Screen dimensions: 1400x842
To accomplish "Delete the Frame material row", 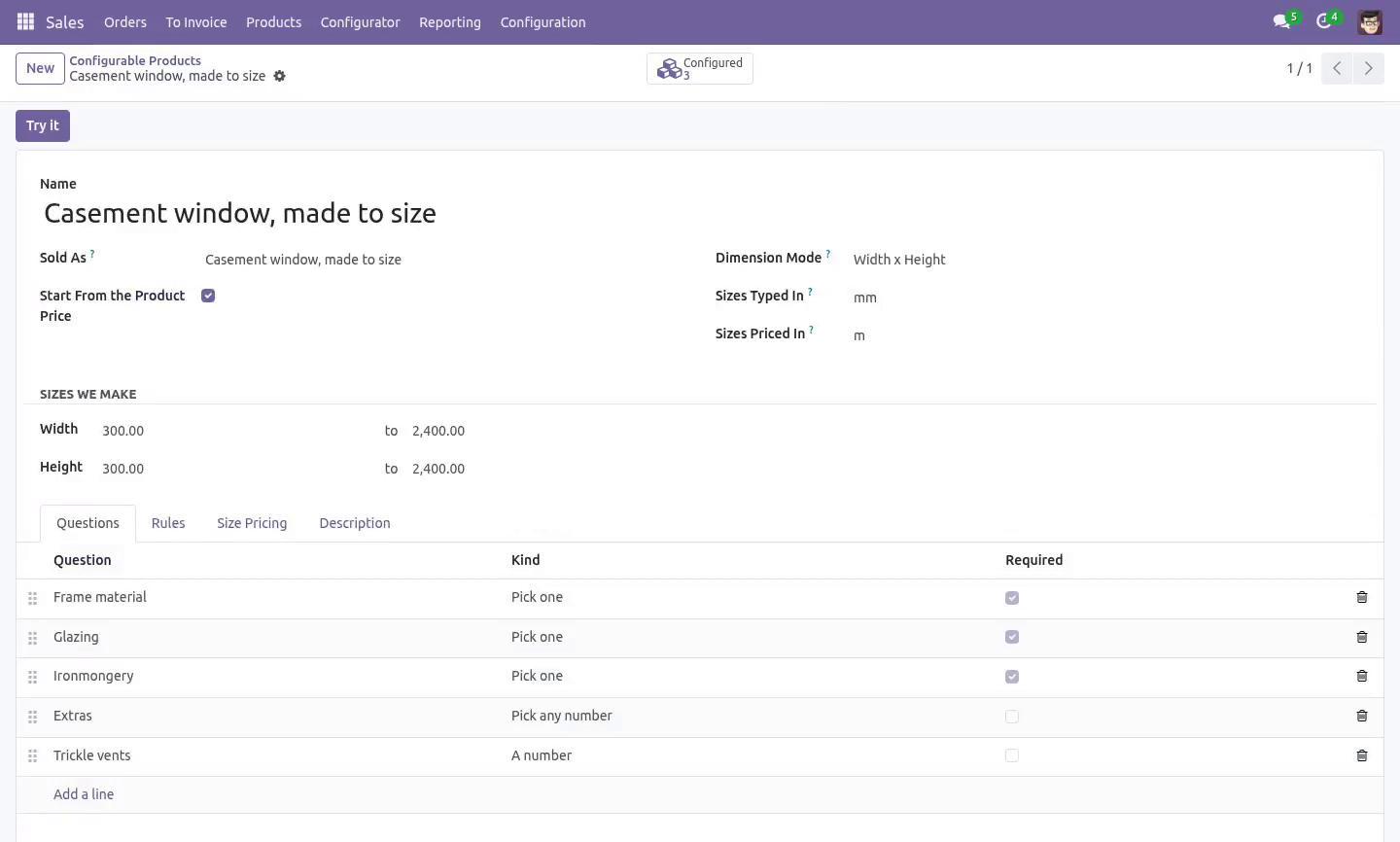I will [x=1362, y=597].
